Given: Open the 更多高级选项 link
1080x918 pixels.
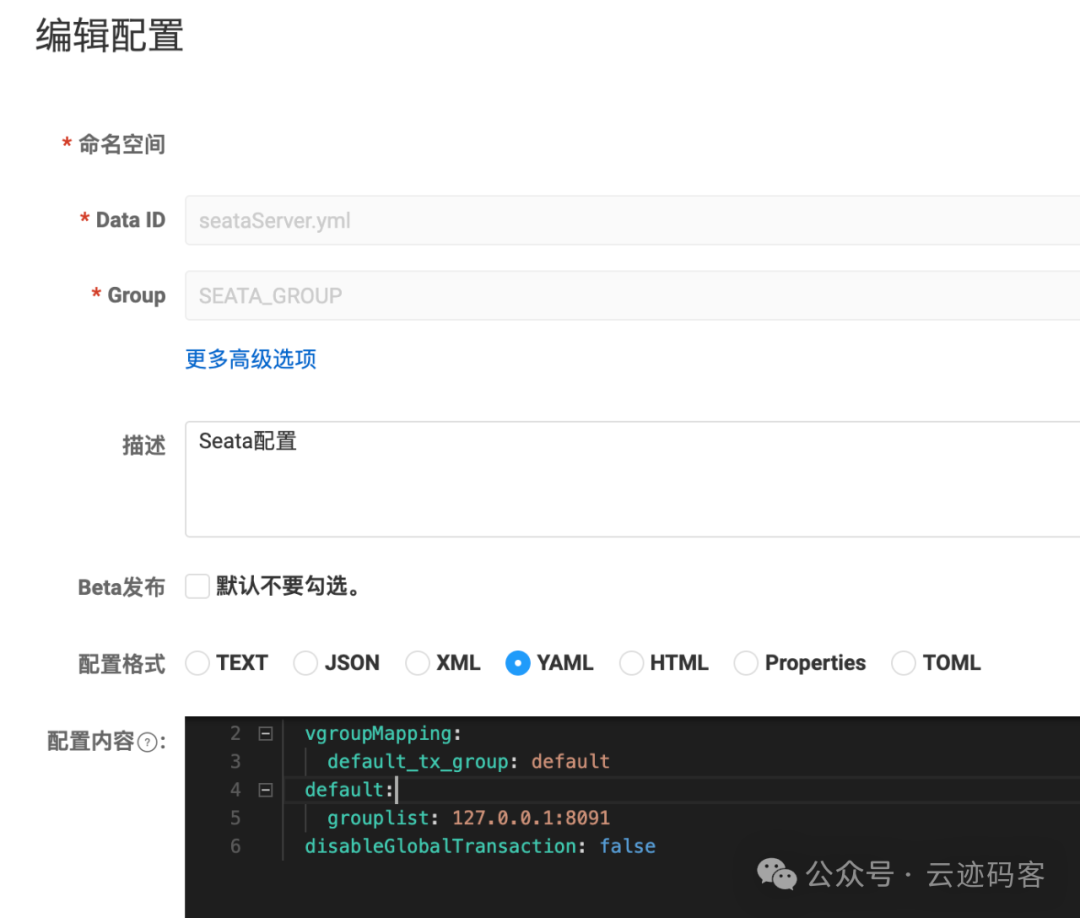Looking at the screenshot, I should point(251,359).
